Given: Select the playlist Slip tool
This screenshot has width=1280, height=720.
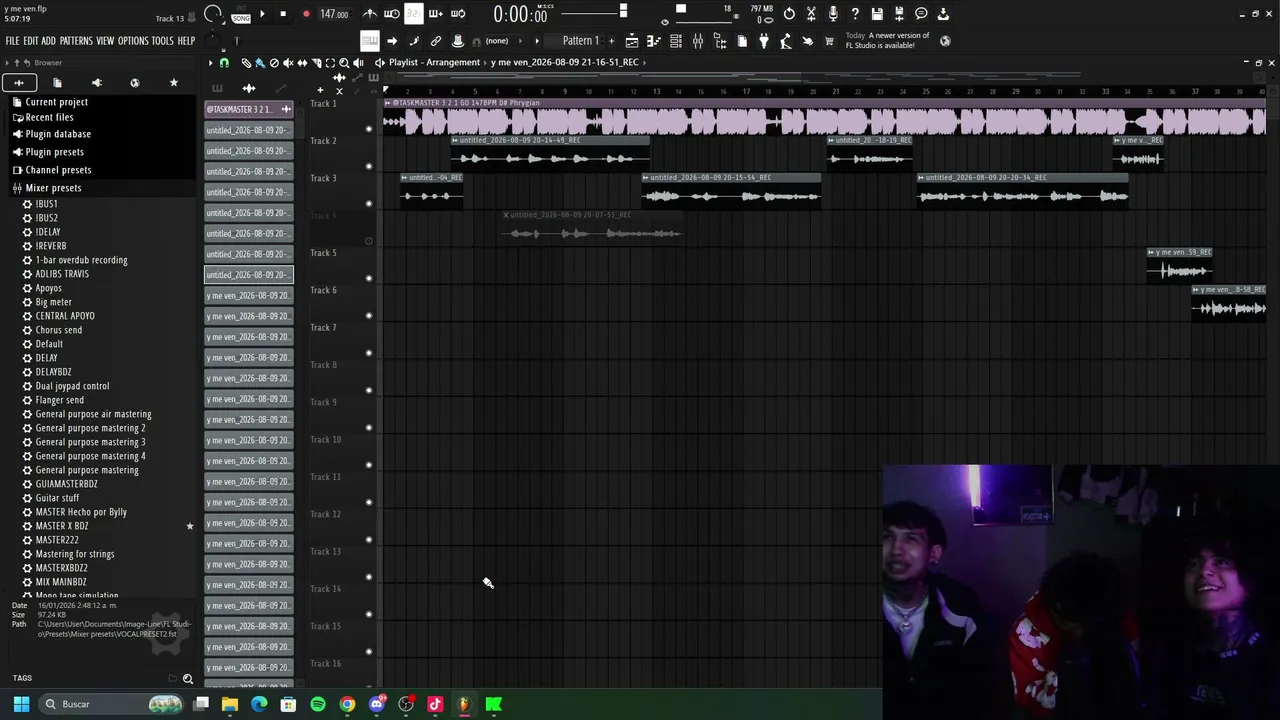Looking at the screenshot, I should click(302, 63).
